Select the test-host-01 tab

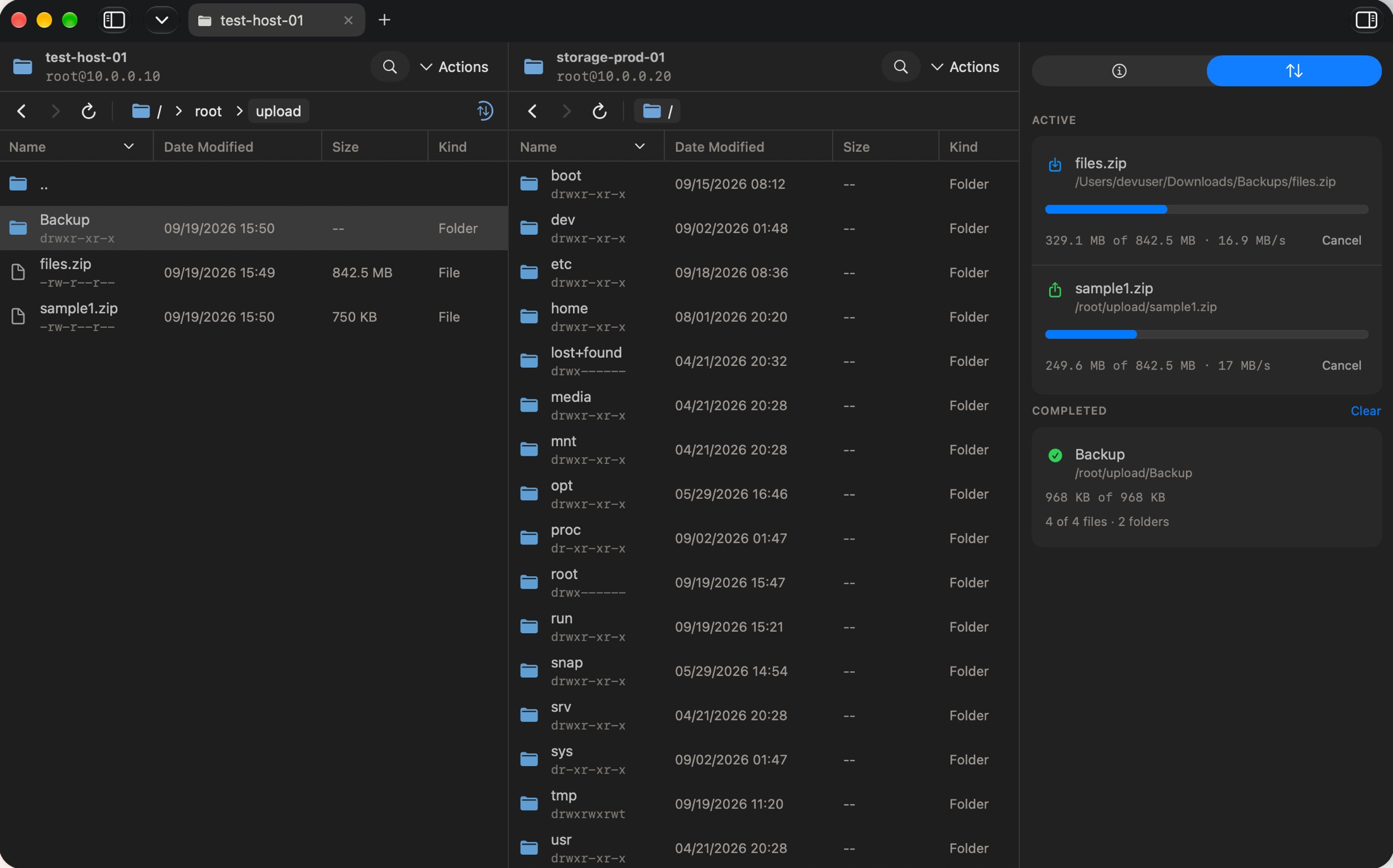tap(276, 20)
